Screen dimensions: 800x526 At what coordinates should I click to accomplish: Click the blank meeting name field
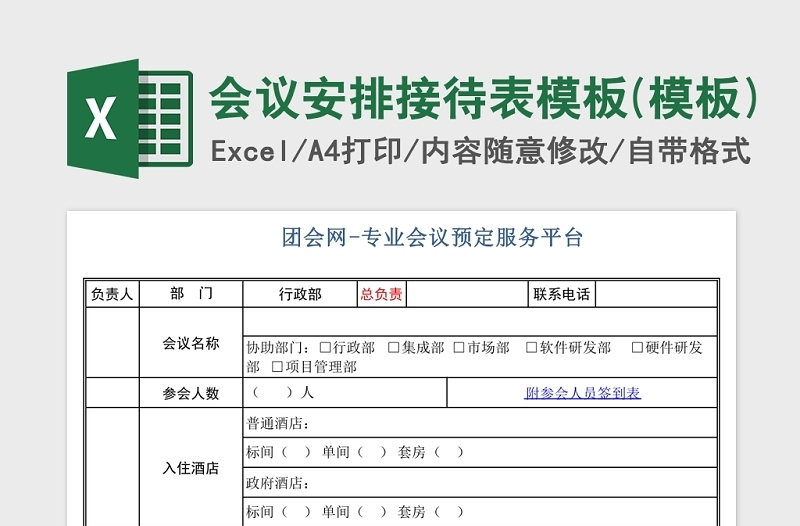tap(480, 322)
